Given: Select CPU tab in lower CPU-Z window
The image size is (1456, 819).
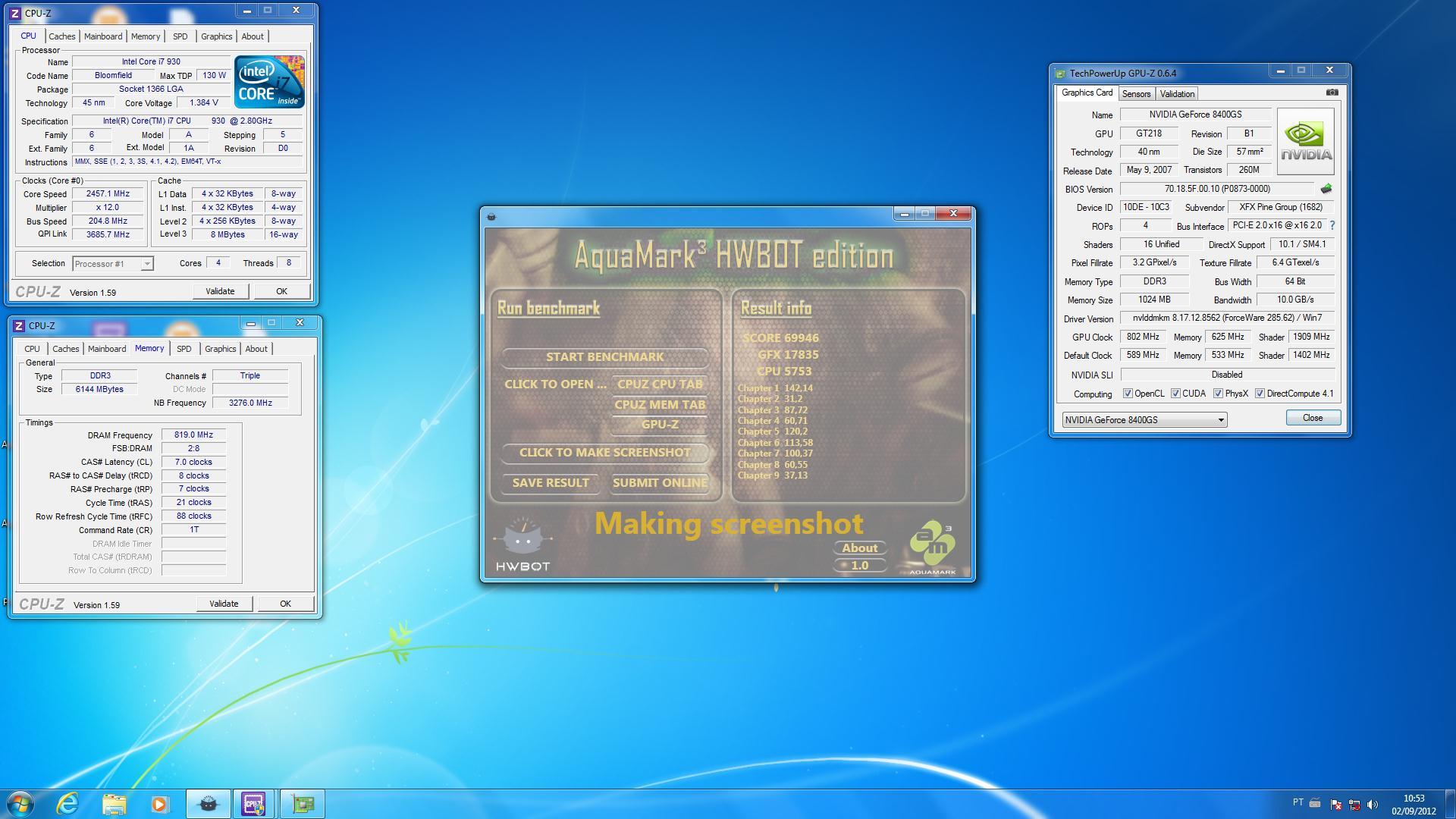Looking at the screenshot, I should pos(32,349).
